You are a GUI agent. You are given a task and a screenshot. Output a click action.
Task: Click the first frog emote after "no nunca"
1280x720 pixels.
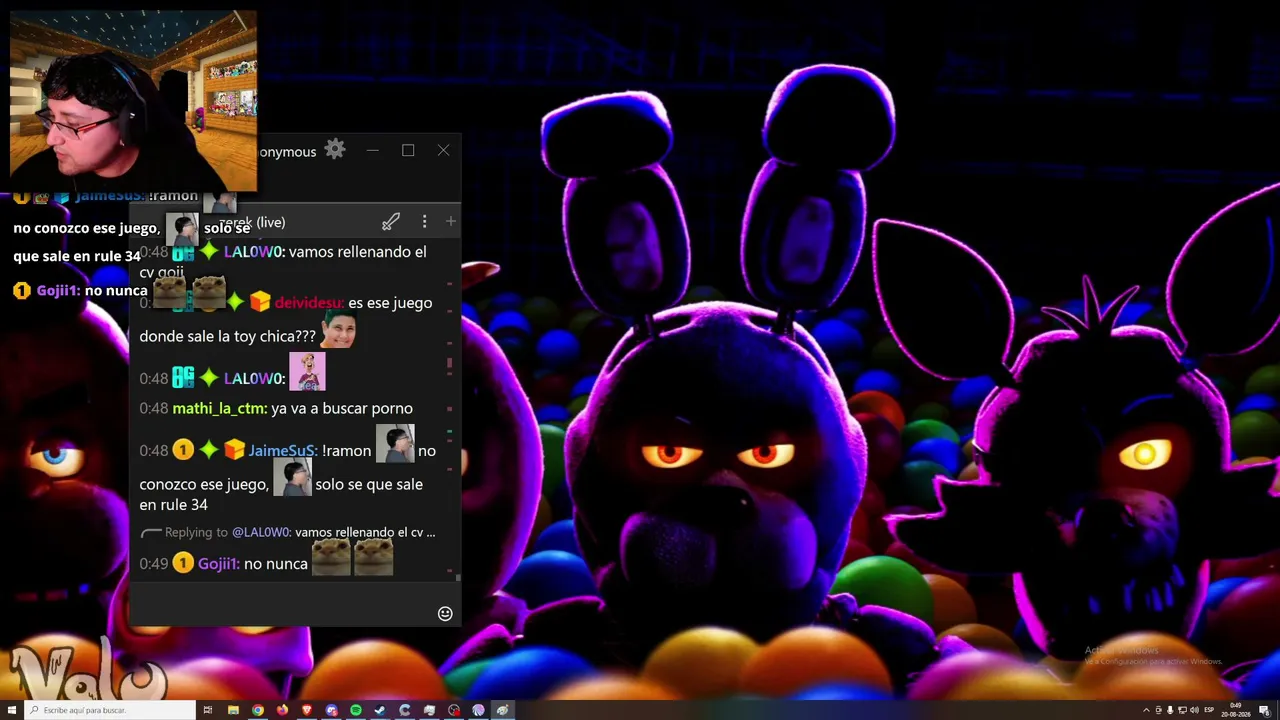pos(331,558)
